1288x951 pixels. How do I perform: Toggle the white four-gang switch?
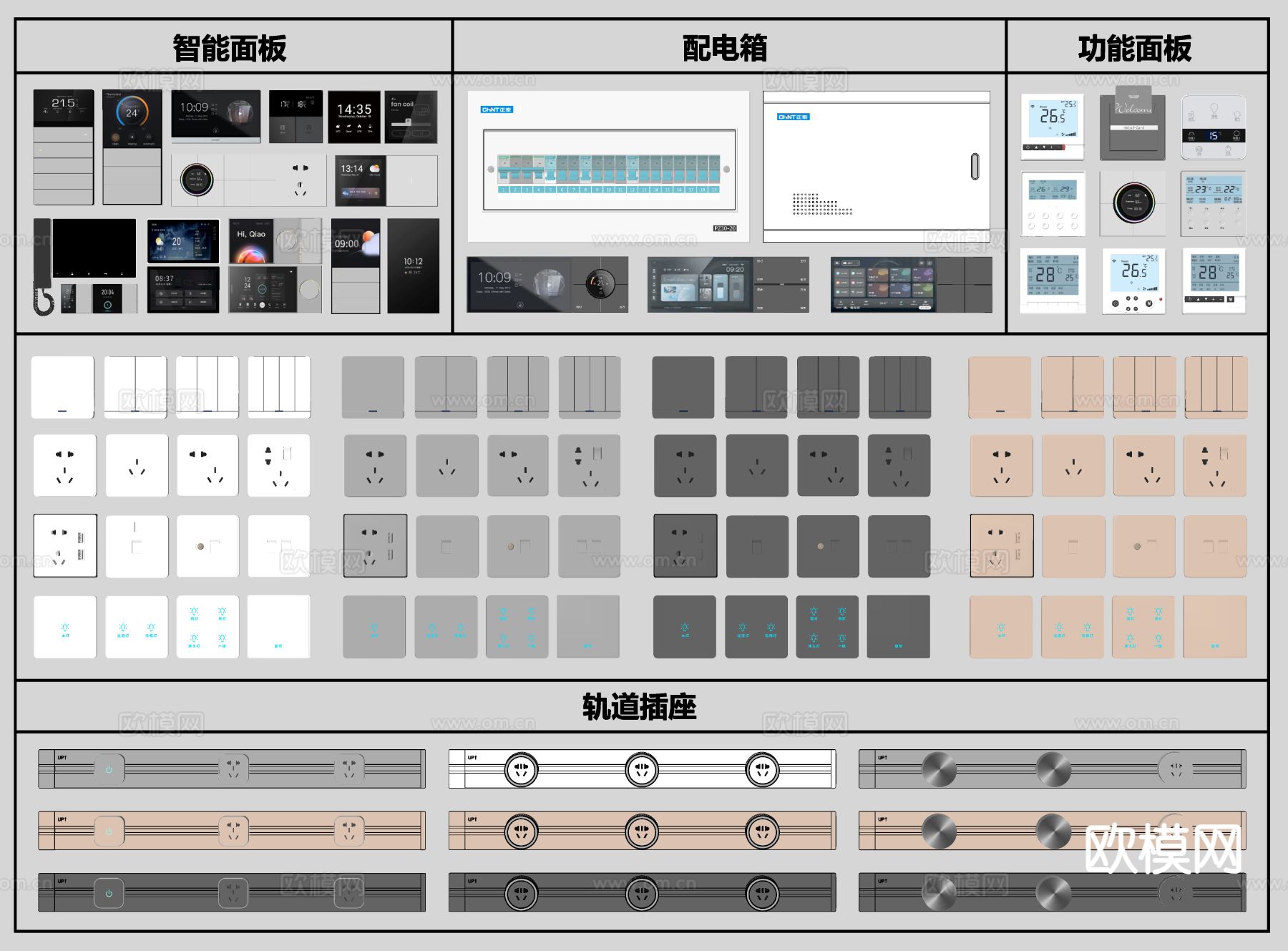pyautogui.click(x=279, y=387)
